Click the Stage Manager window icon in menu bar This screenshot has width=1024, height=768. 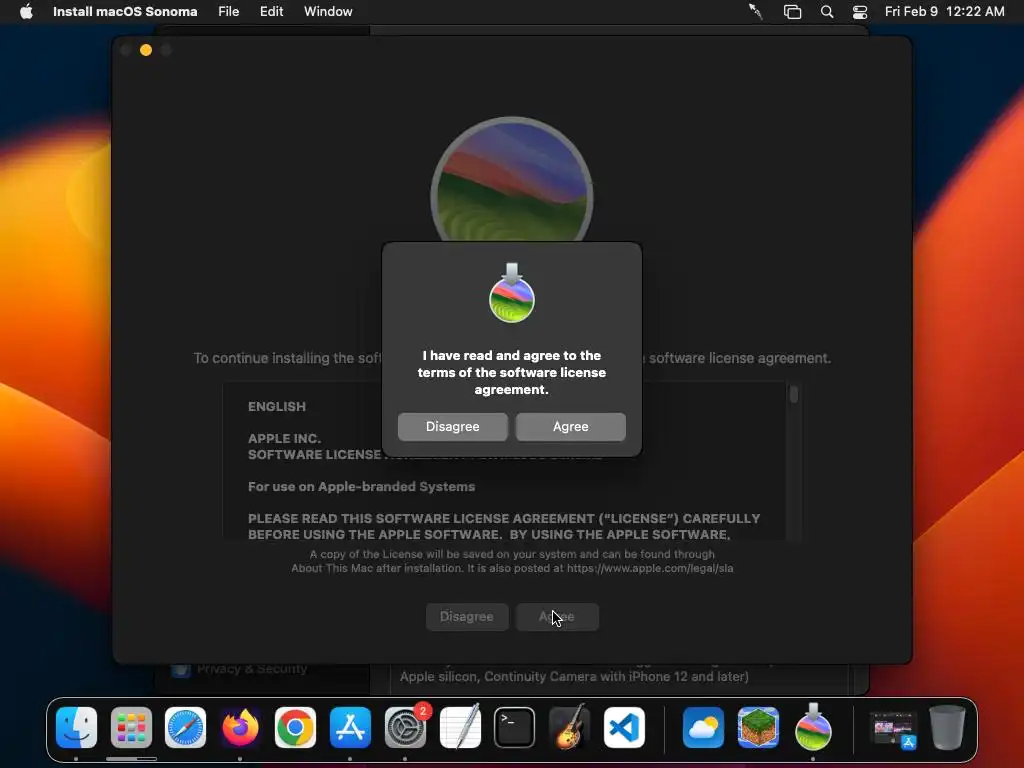pos(792,12)
